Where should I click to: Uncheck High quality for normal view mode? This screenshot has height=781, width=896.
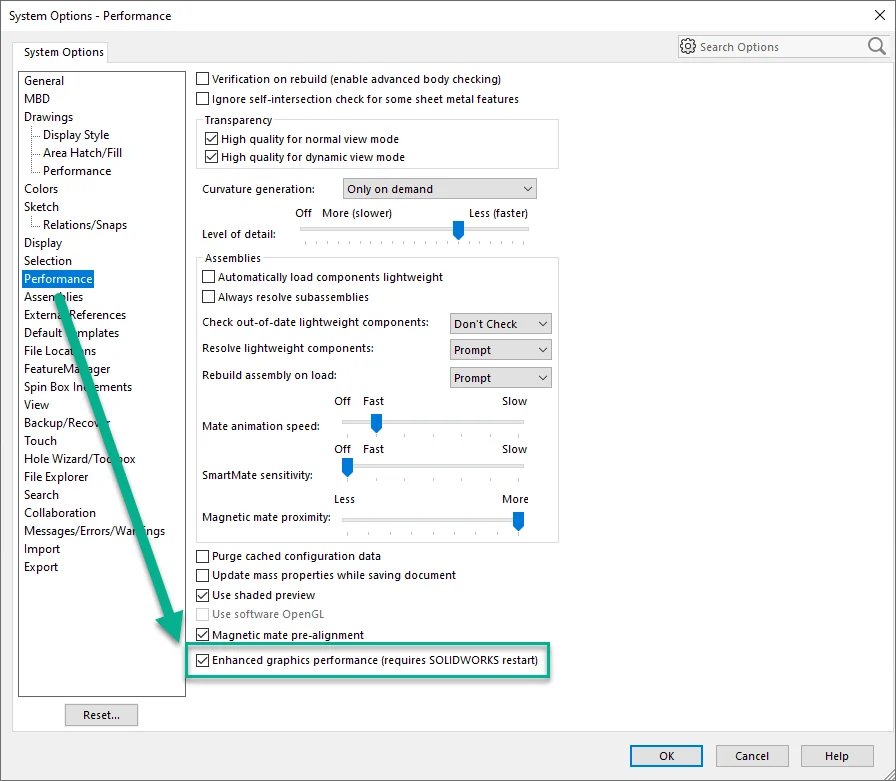coord(211,138)
